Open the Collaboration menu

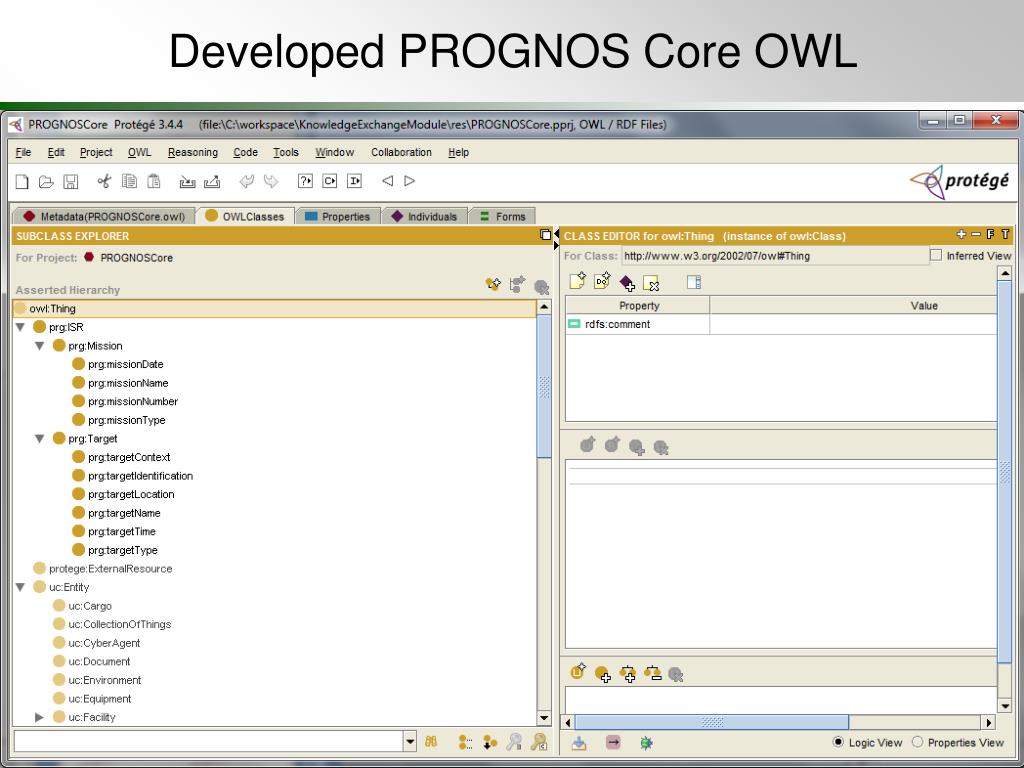pos(401,152)
